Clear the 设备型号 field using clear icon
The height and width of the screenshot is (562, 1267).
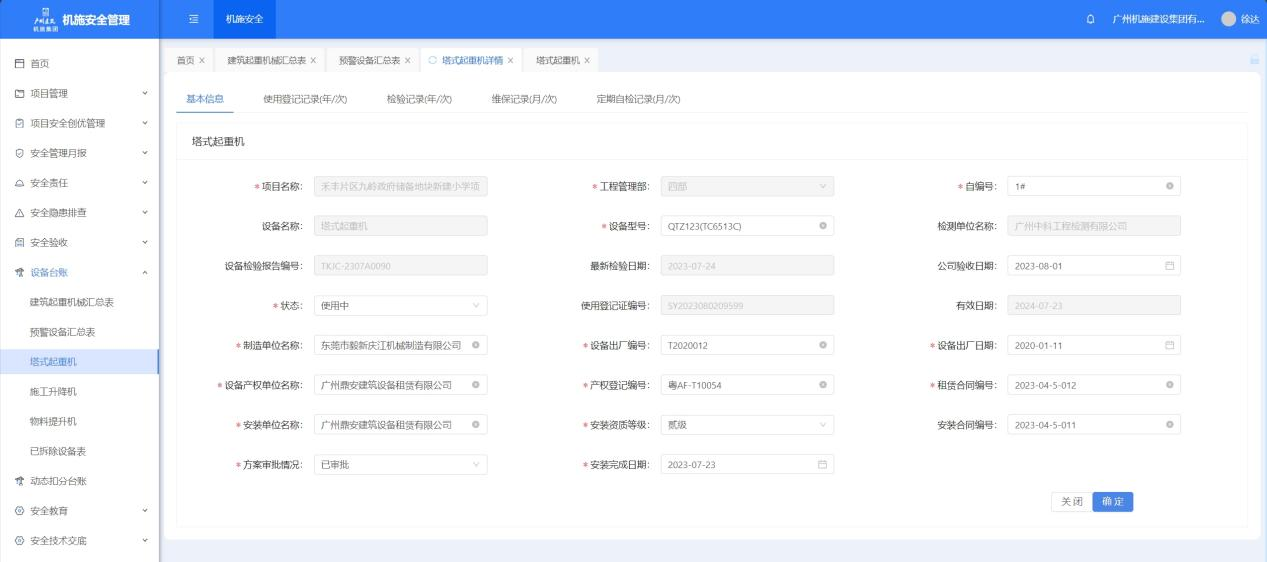[822, 226]
